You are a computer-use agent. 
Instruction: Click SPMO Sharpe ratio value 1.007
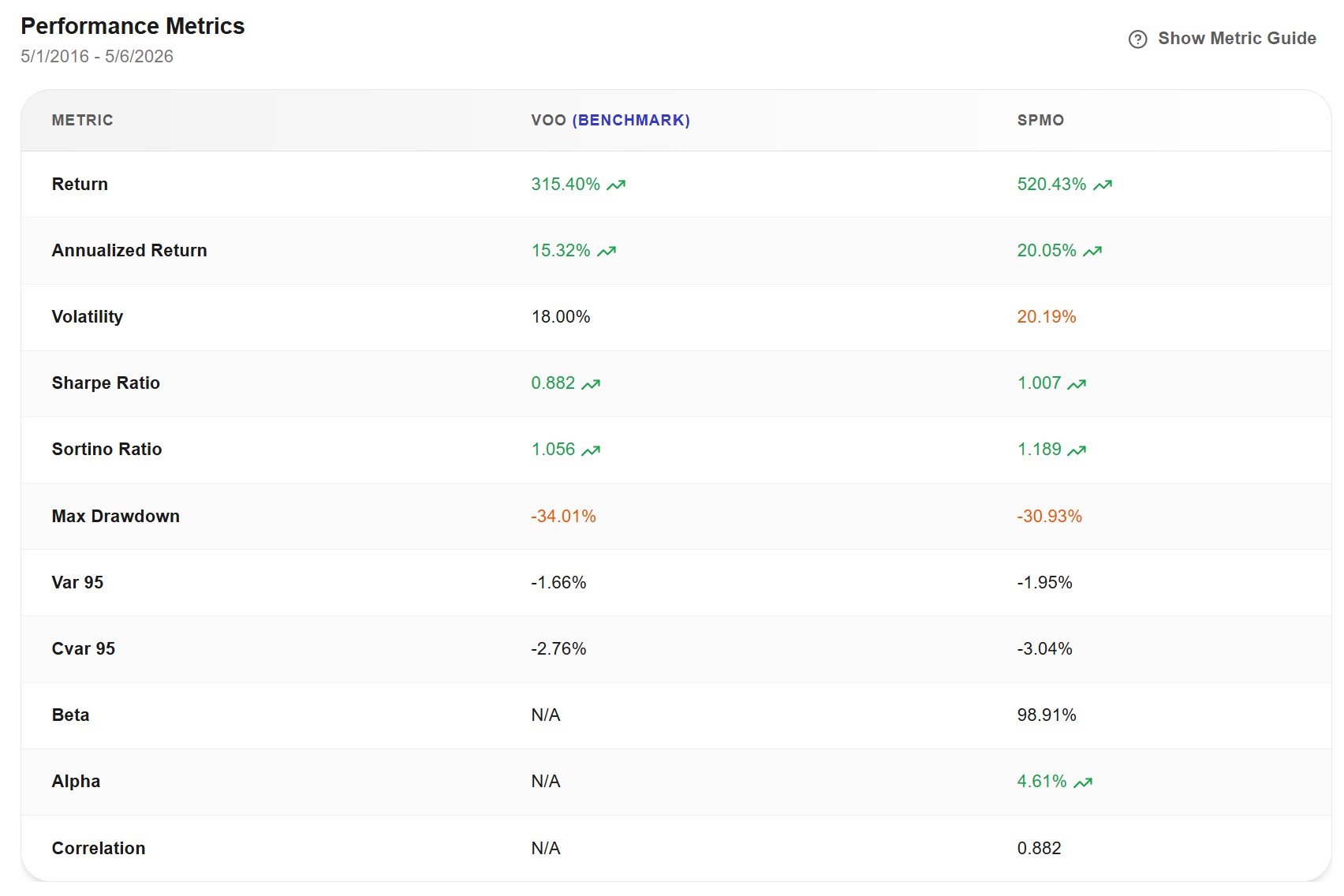click(1039, 383)
